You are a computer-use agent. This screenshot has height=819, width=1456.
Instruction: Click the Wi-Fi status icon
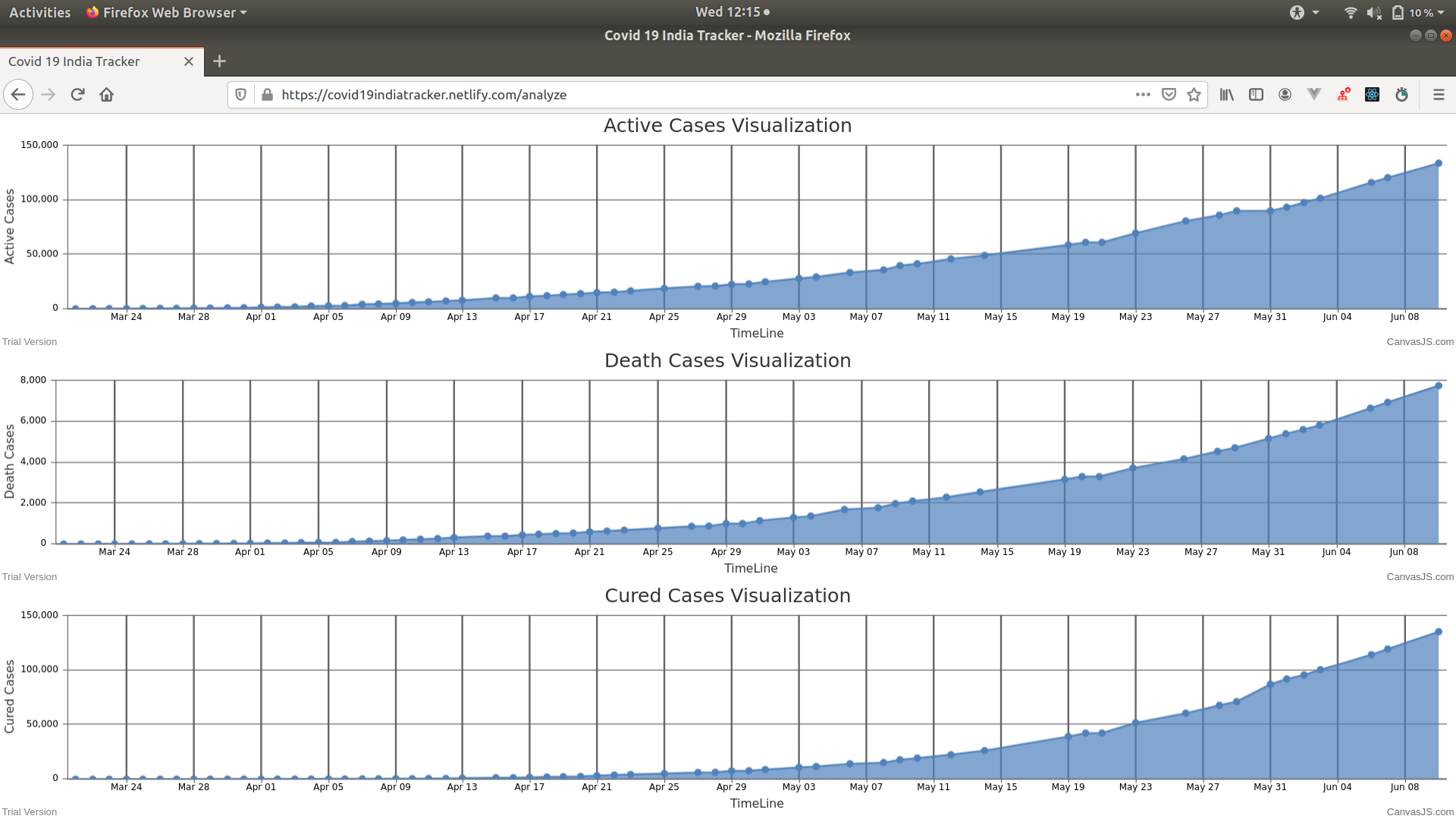1351,12
